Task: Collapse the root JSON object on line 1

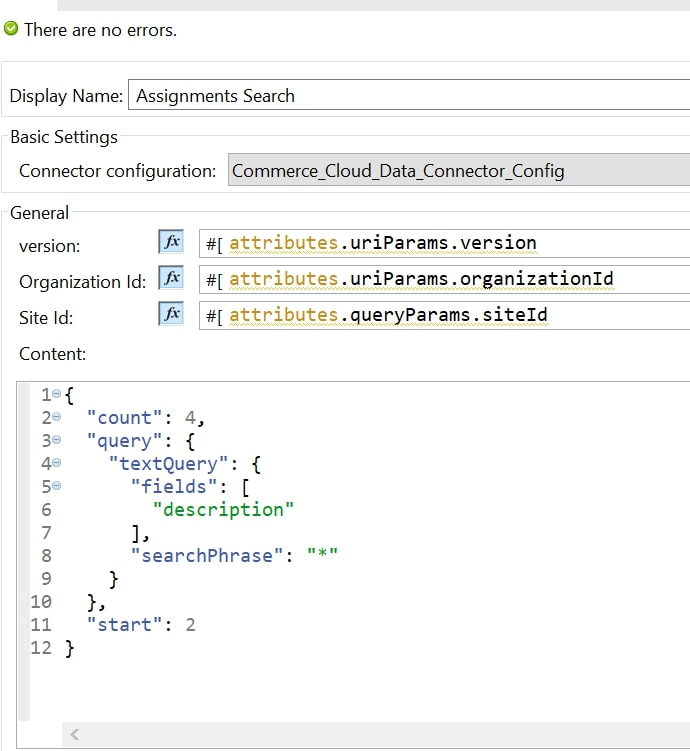Action: point(57,395)
